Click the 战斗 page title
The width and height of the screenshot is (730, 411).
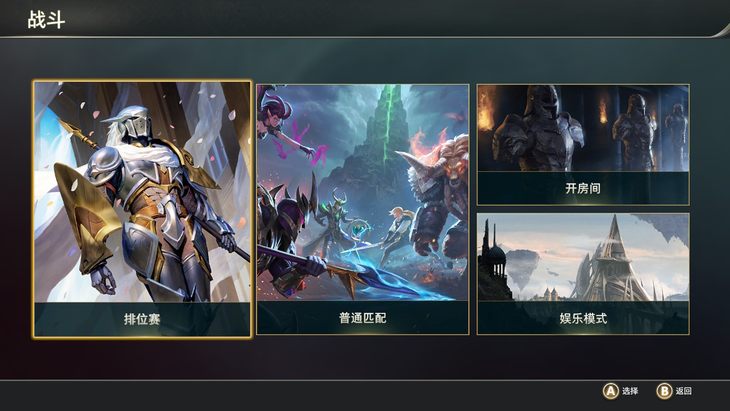(46, 20)
